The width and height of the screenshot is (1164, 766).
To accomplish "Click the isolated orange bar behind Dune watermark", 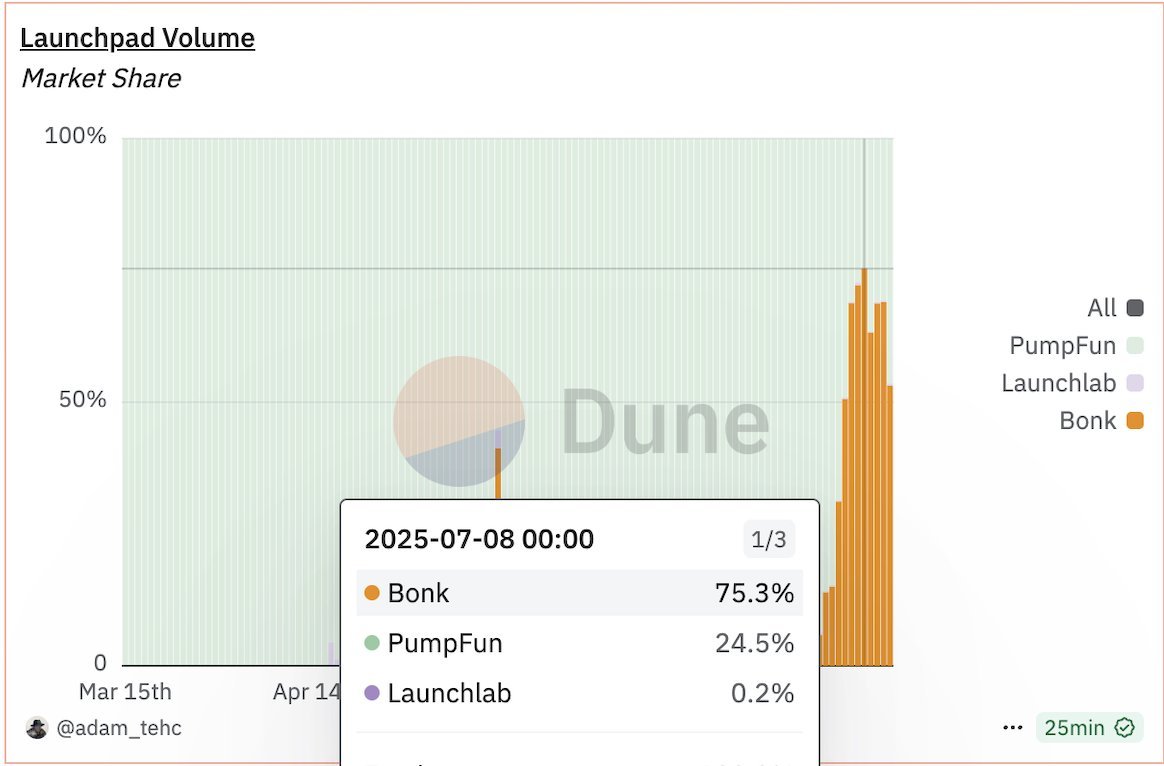I will 498,474.
